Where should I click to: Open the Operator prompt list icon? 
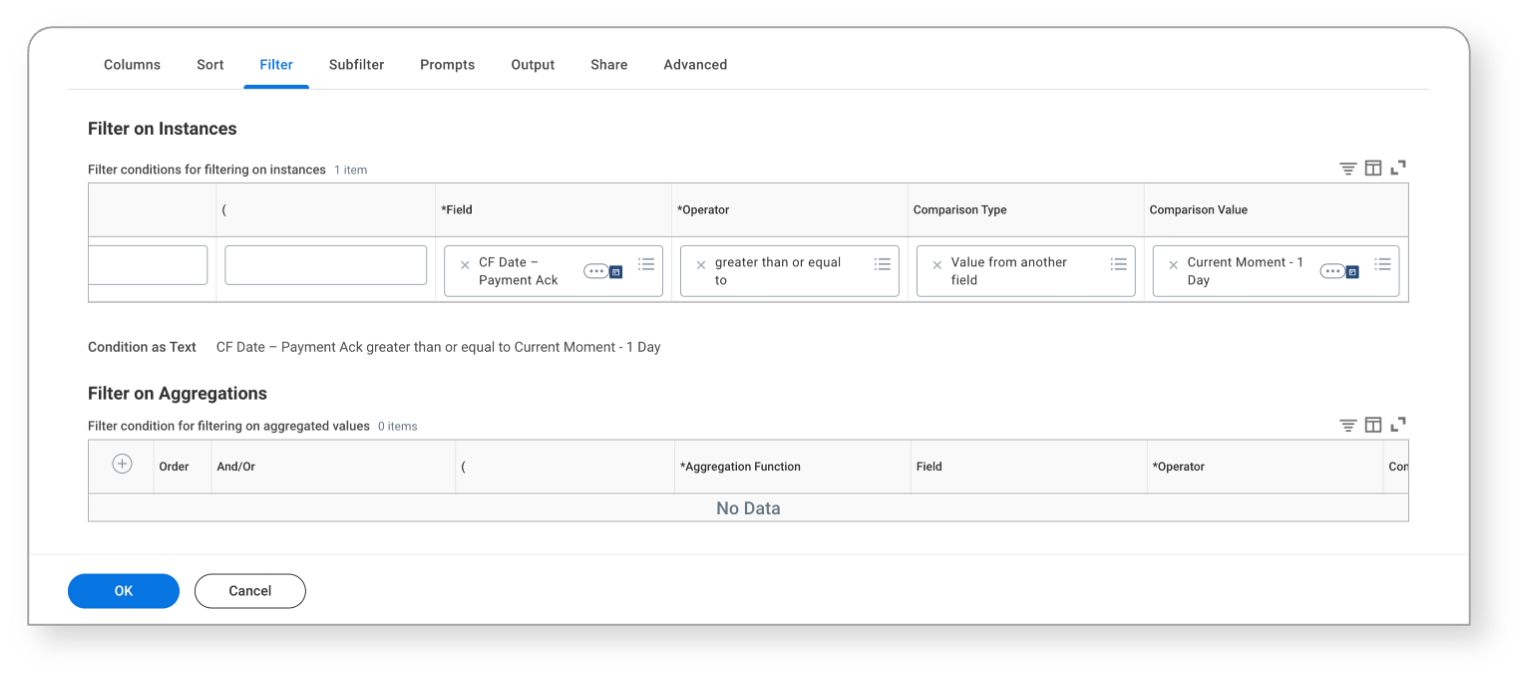[882, 264]
